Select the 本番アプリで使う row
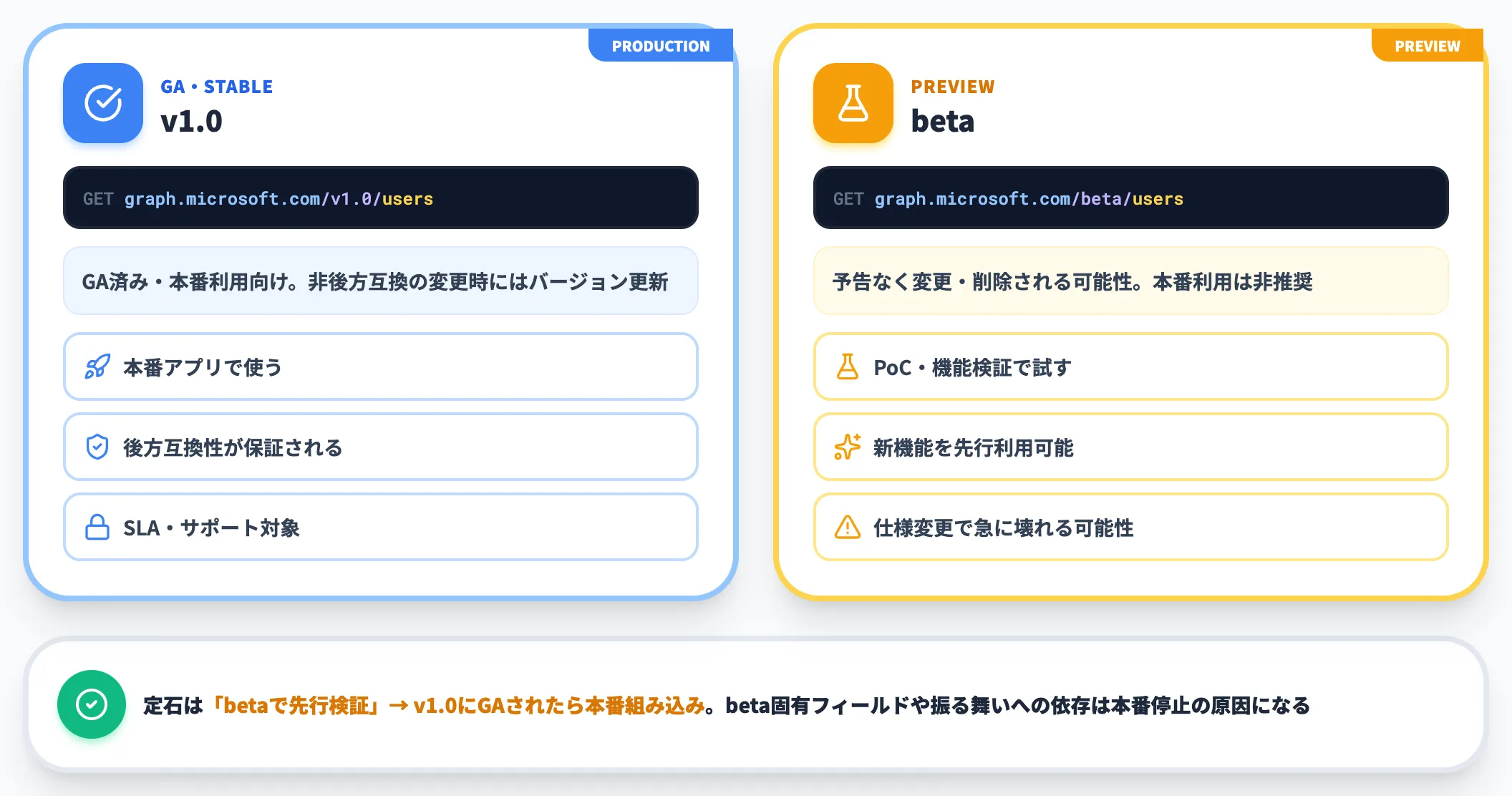Image resolution: width=1512 pixels, height=796 pixels. [381, 367]
